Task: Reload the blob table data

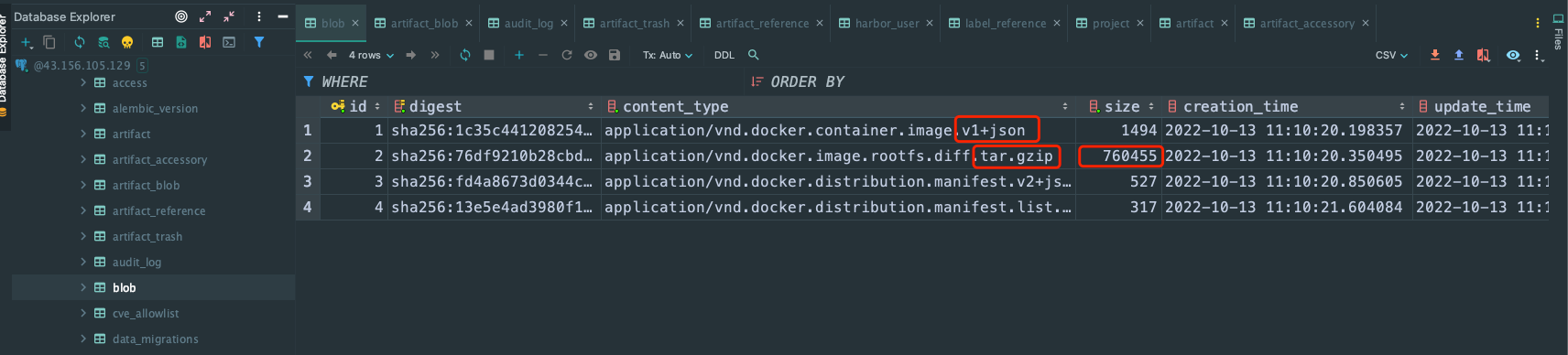Action: (465, 55)
